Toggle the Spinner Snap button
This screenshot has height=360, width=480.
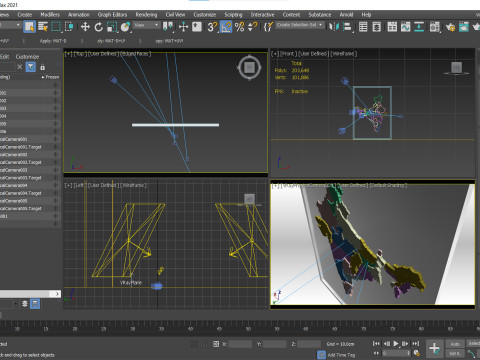(x=253, y=27)
